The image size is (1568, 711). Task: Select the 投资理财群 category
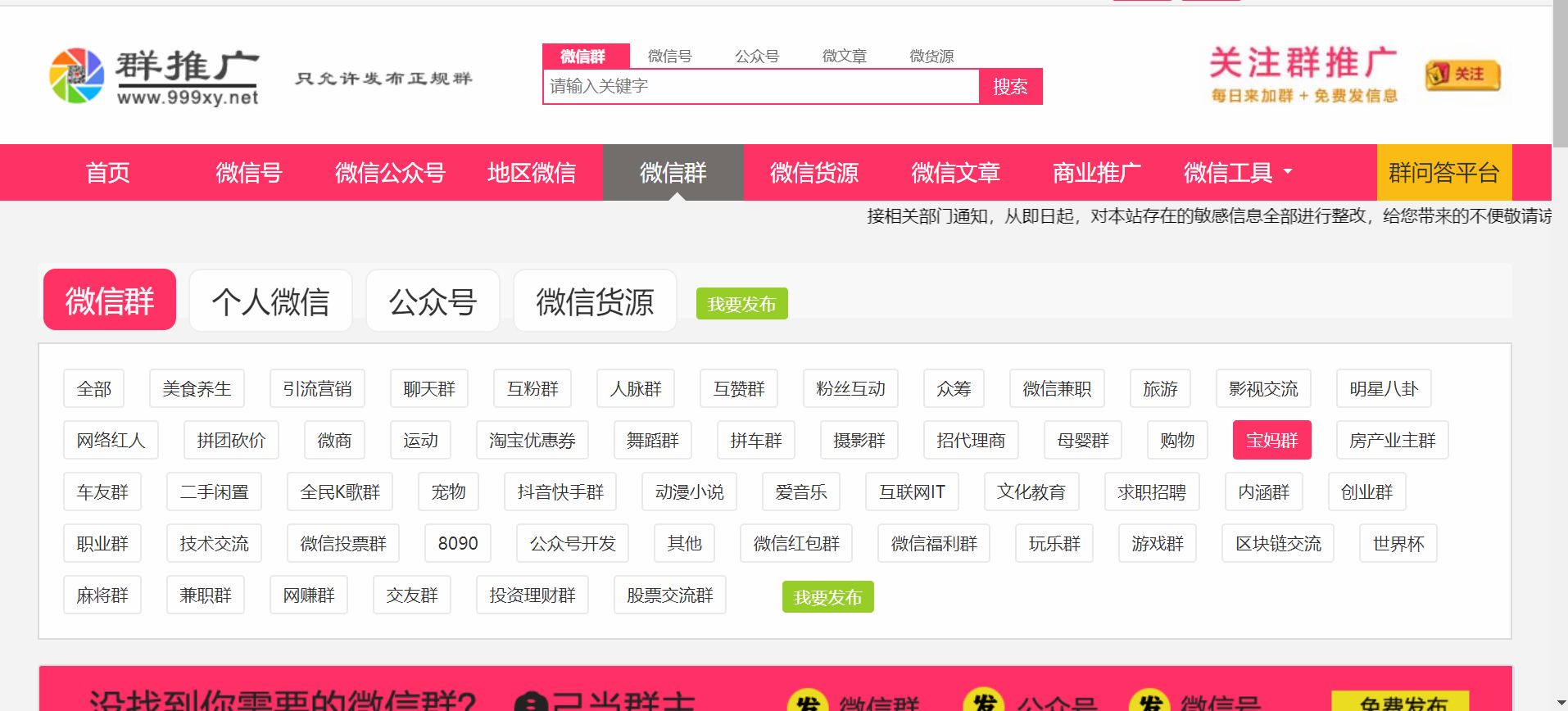[x=532, y=595]
